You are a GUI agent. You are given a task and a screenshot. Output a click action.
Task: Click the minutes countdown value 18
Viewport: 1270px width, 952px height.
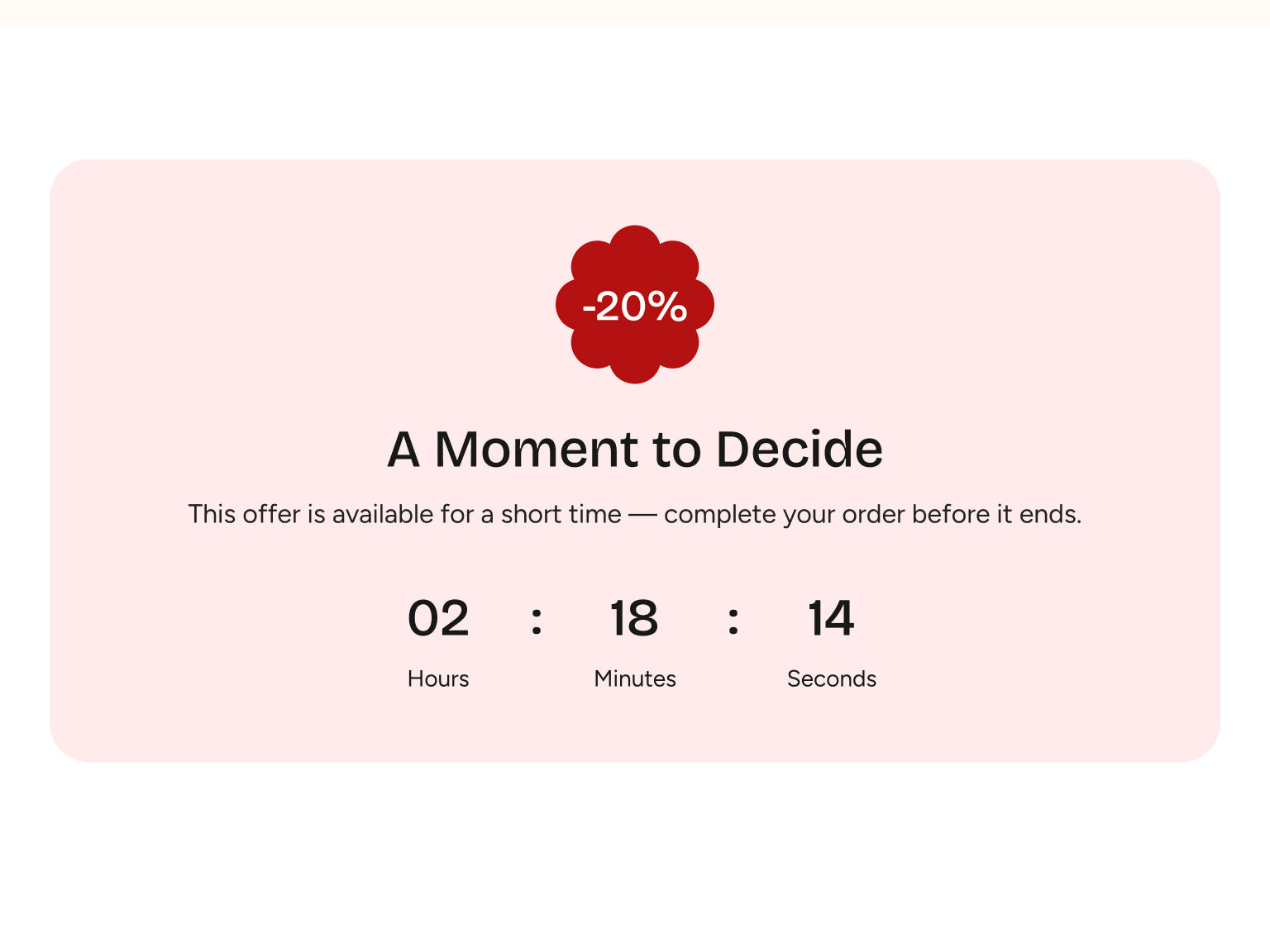pyautogui.click(x=634, y=618)
